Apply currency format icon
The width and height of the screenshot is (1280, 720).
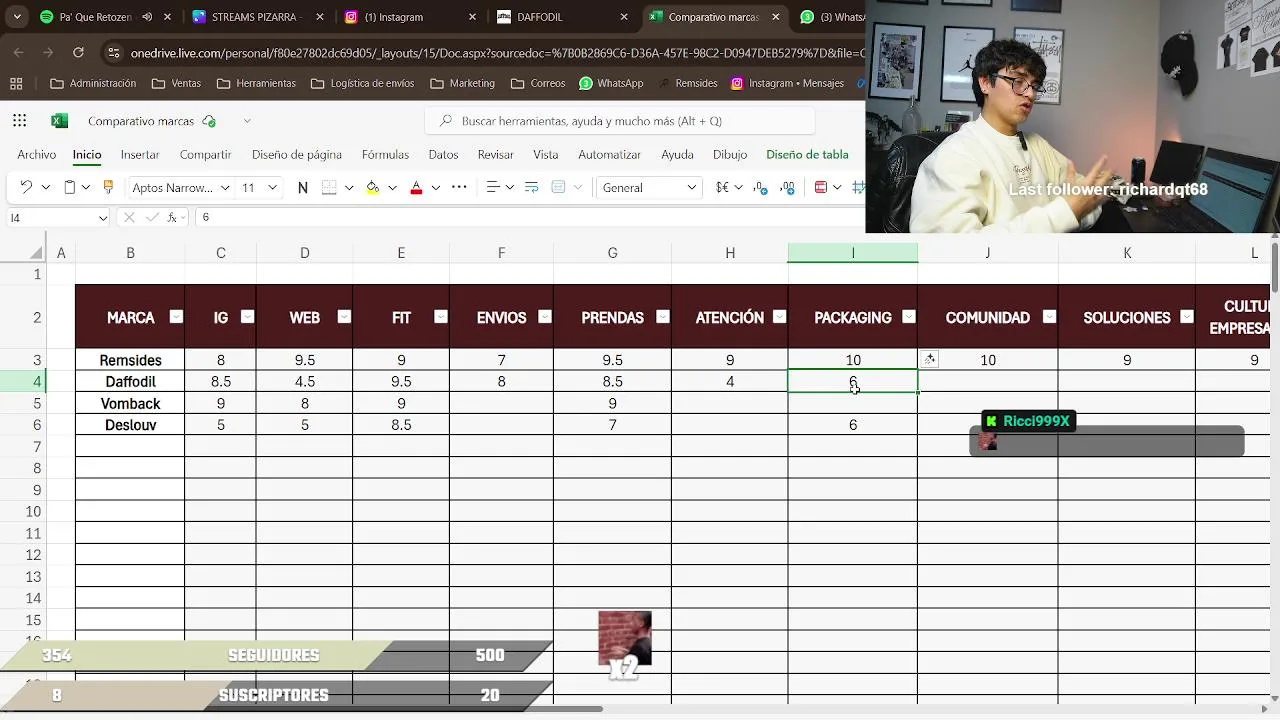[722, 187]
